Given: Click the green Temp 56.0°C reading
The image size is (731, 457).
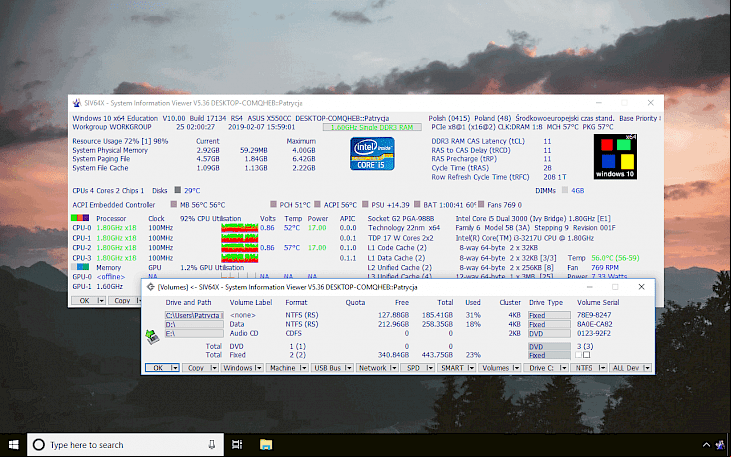Looking at the screenshot, I should [615, 258].
